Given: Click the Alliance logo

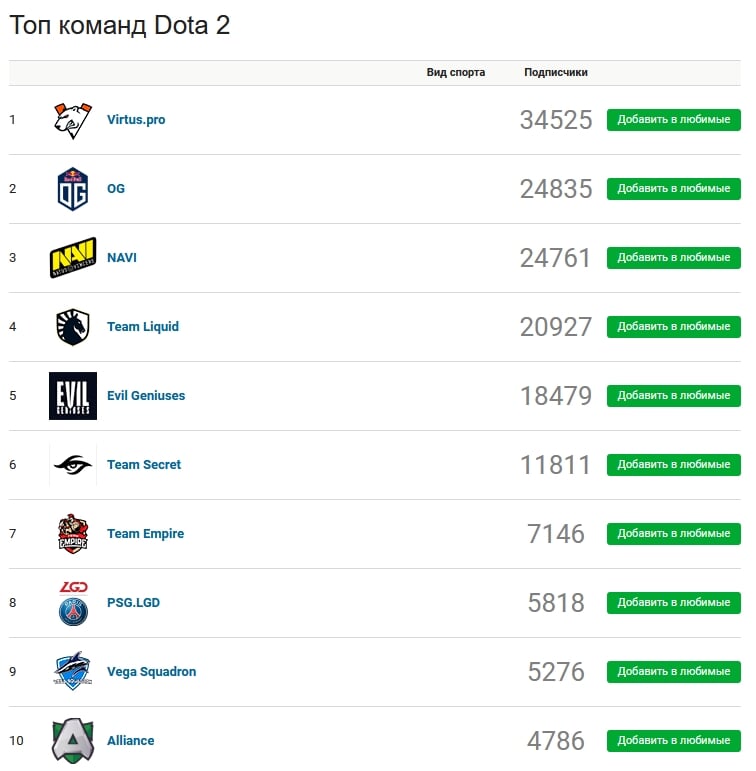Looking at the screenshot, I should click(73, 741).
